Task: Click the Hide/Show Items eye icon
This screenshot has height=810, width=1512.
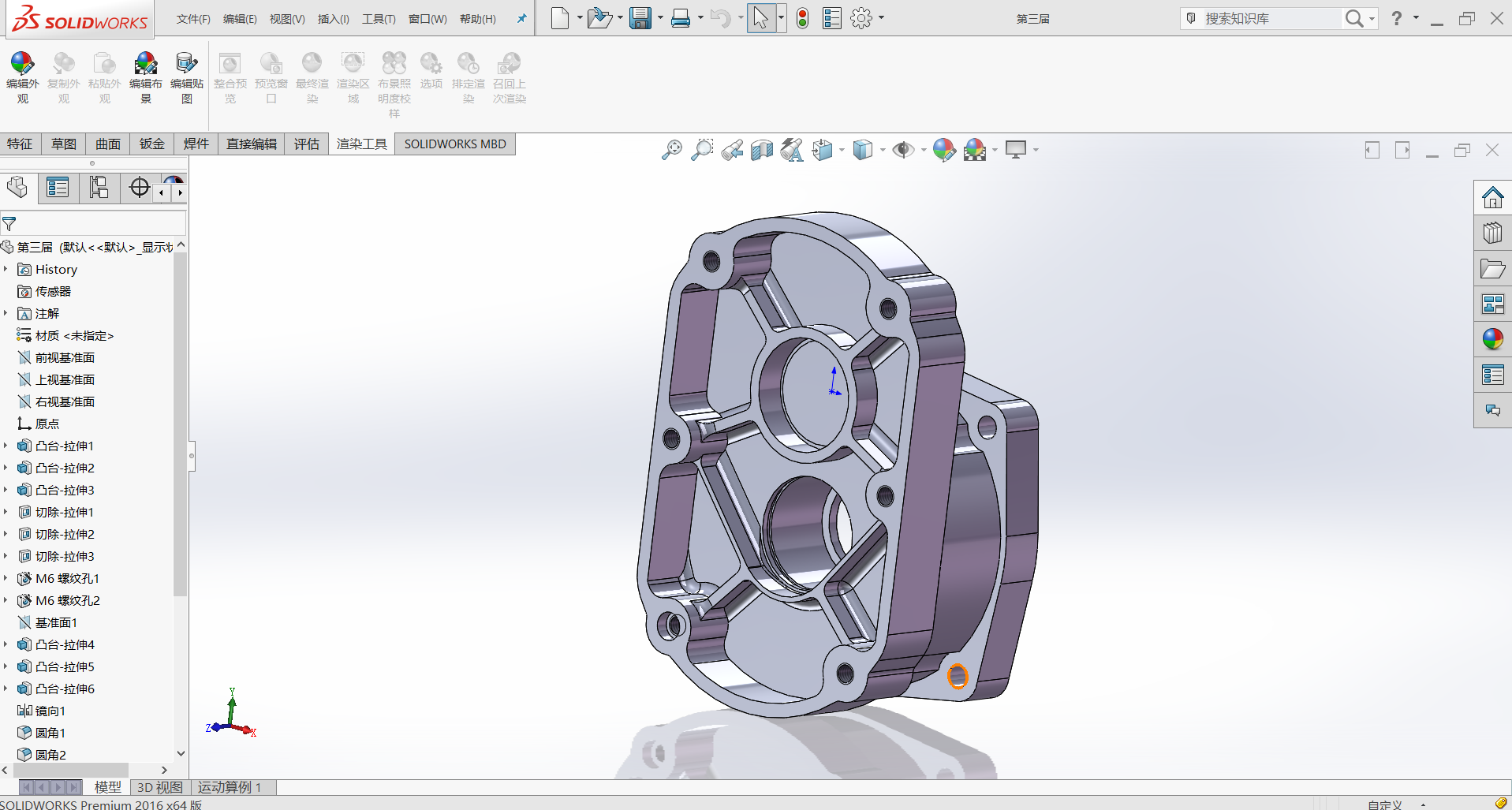Action: [903, 150]
